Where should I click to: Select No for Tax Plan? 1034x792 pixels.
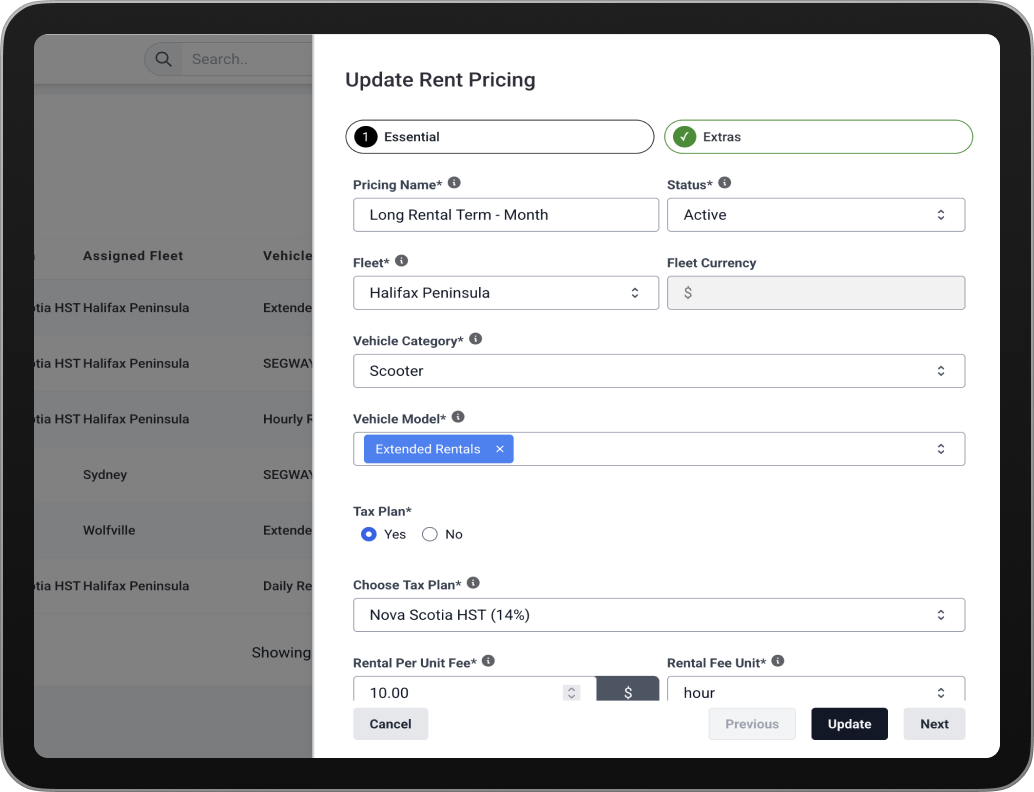point(430,534)
